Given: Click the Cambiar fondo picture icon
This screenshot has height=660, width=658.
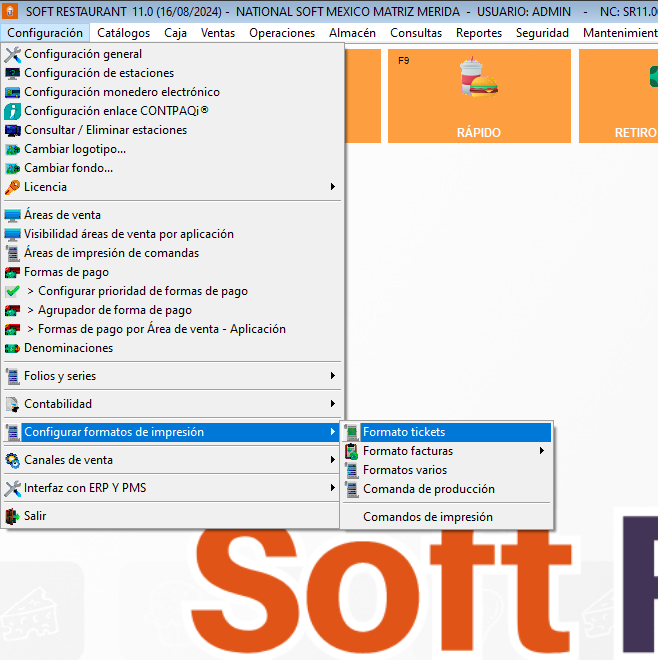Looking at the screenshot, I should pos(13,168).
